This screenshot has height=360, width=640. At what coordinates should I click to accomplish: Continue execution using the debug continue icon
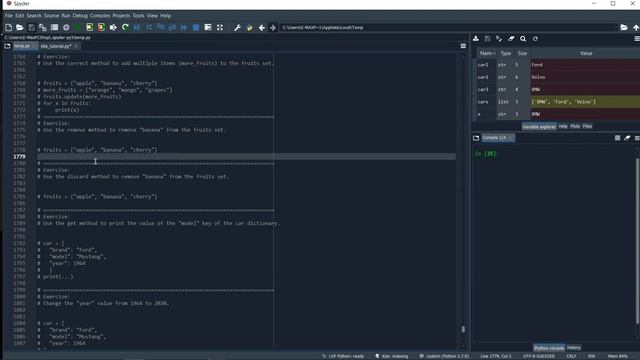pyautogui.click(x=184, y=27)
